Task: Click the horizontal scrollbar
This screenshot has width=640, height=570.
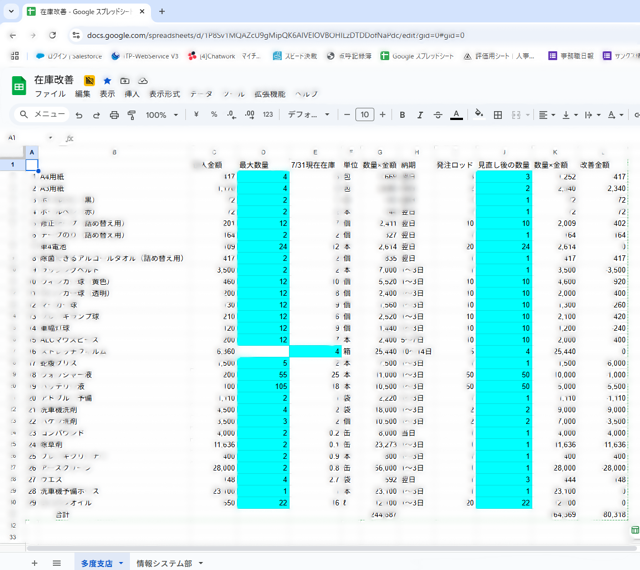Action: click(331, 548)
